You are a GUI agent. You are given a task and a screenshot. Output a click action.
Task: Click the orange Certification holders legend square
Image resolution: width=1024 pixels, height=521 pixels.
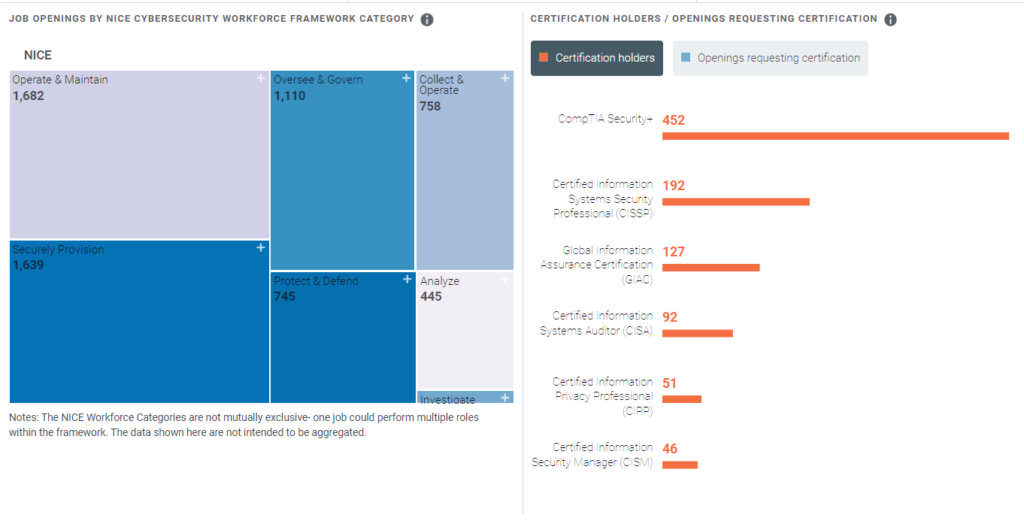[x=544, y=58]
